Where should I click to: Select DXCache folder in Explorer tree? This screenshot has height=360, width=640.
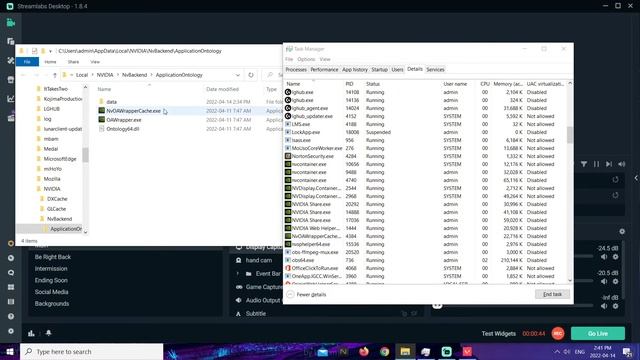(x=57, y=199)
